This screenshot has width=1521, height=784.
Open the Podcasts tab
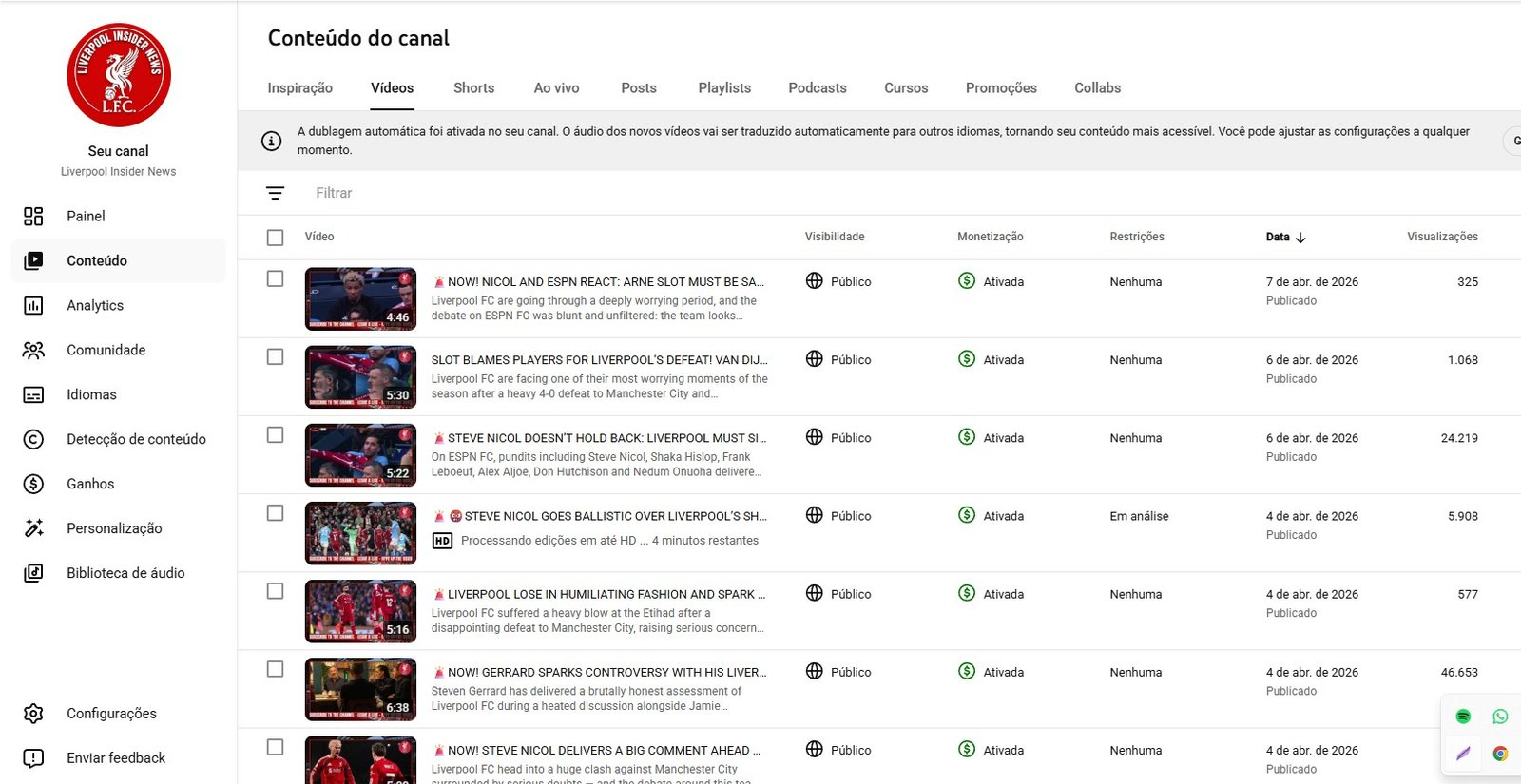tap(818, 88)
